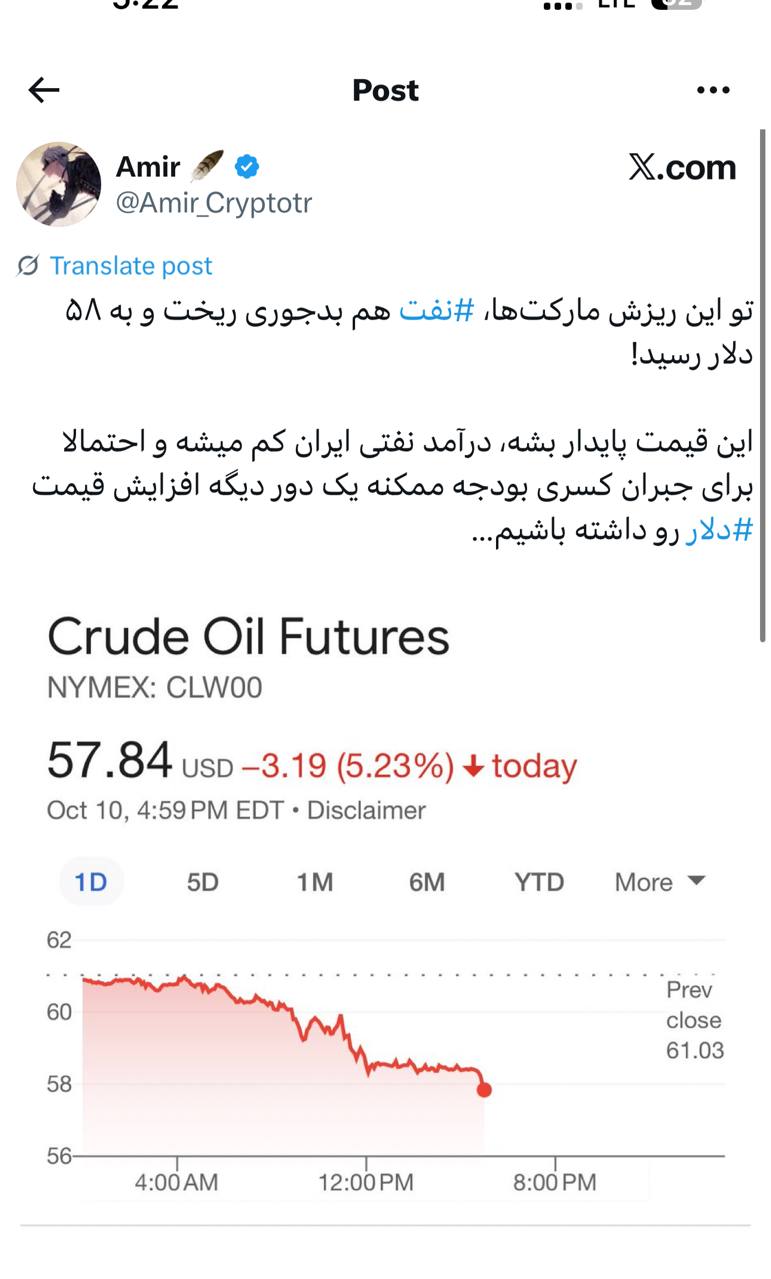Image resolution: width=771 pixels, height=1279 pixels.
Task: Tap the #نفت hashtag
Action: tap(427, 311)
